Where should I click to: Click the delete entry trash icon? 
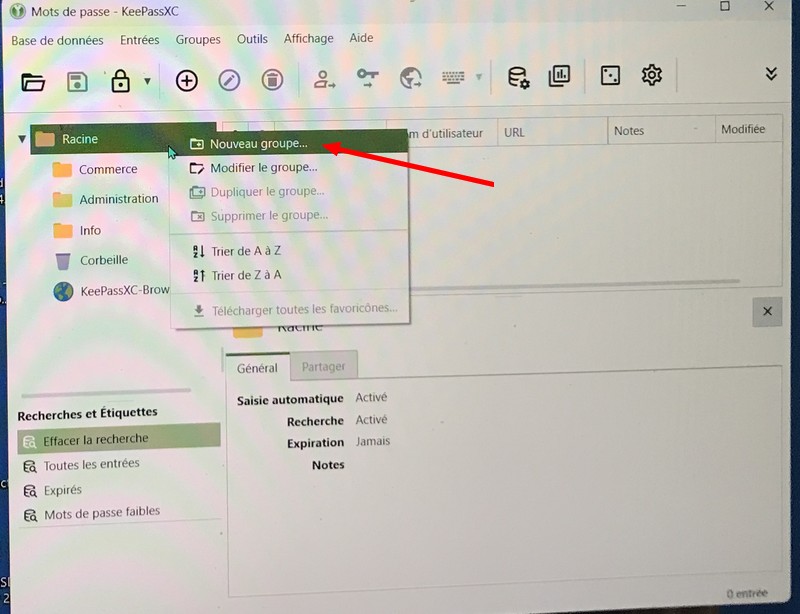pyautogui.click(x=272, y=80)
